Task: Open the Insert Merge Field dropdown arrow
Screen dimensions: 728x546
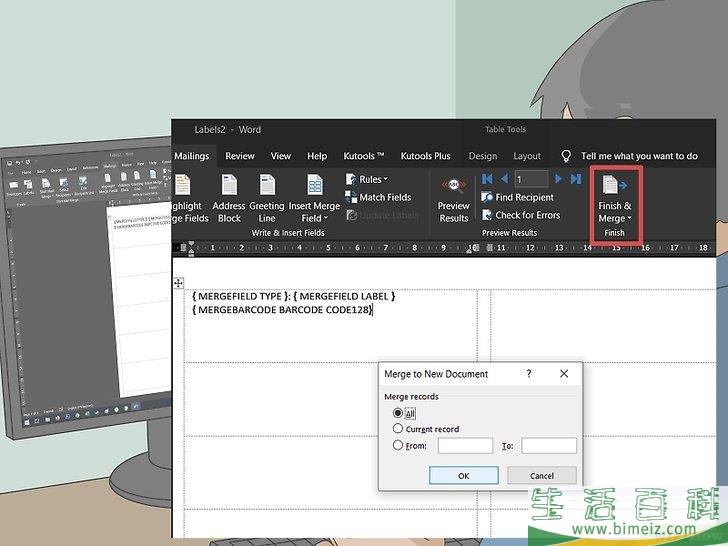Action: (x=325, y=218)
